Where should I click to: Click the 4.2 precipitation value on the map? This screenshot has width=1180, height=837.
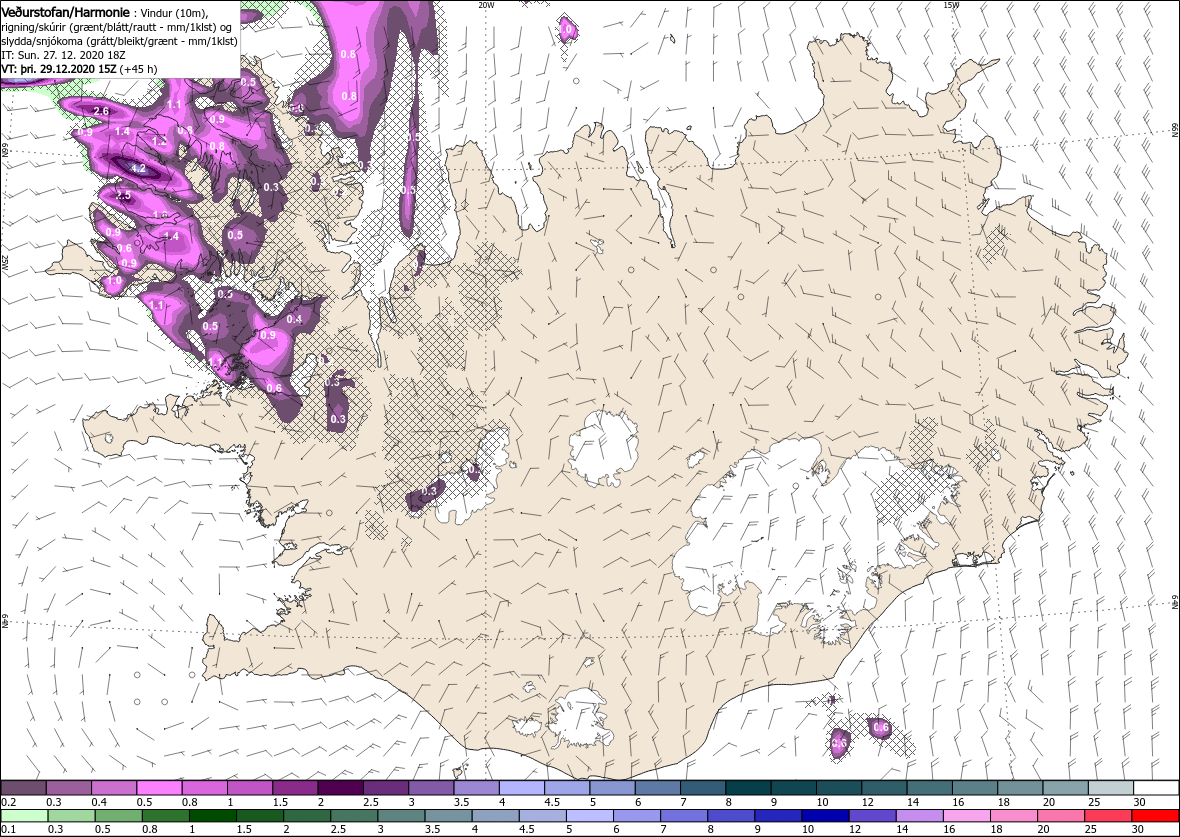[x=138, y=169]
